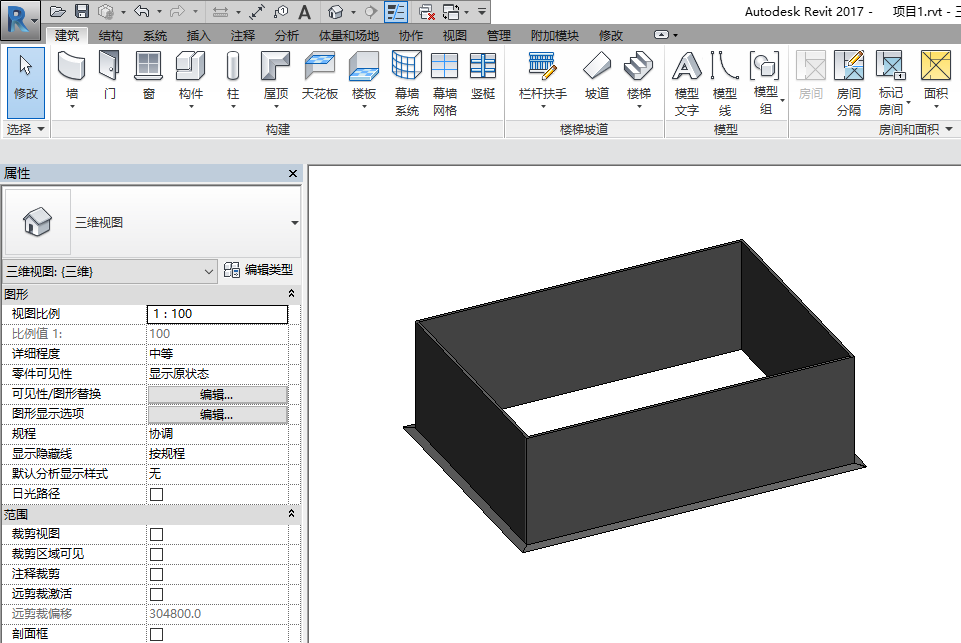Select the 面积 (Area) tool
Image resolution: width=961 pixels, height=643 pixels.
(936, 80)
